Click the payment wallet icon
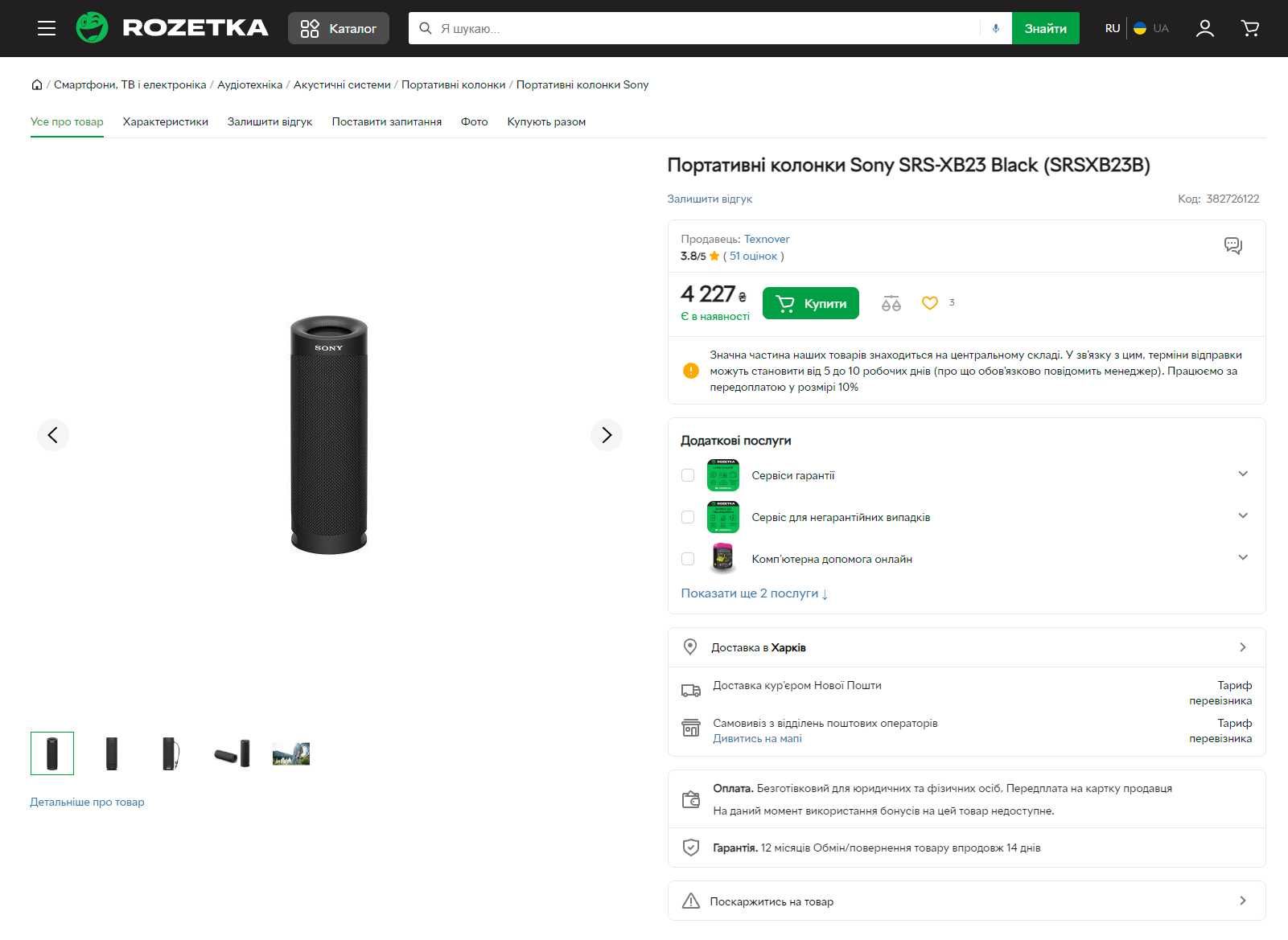 point(691,799)
